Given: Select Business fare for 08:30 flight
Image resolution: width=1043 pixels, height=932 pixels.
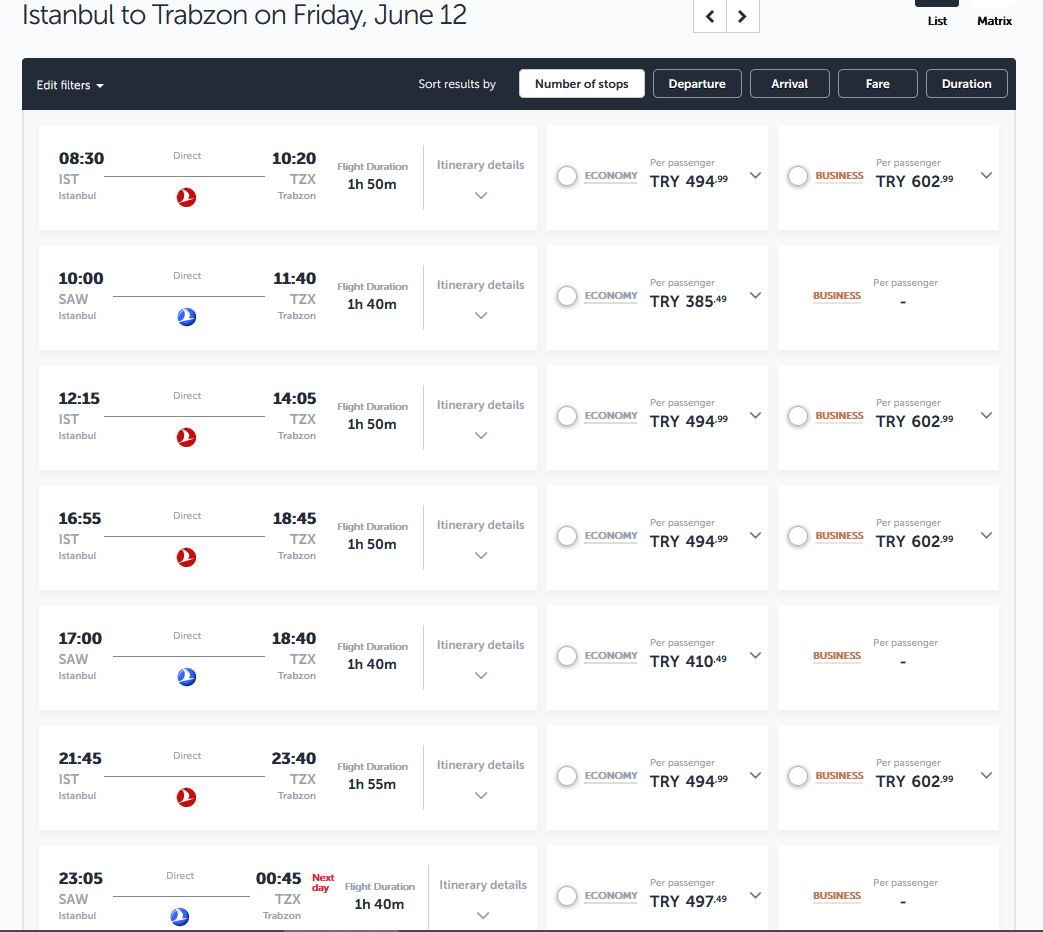Looking at the screenshot, I should pyautogui.click(x=798, y=176).
